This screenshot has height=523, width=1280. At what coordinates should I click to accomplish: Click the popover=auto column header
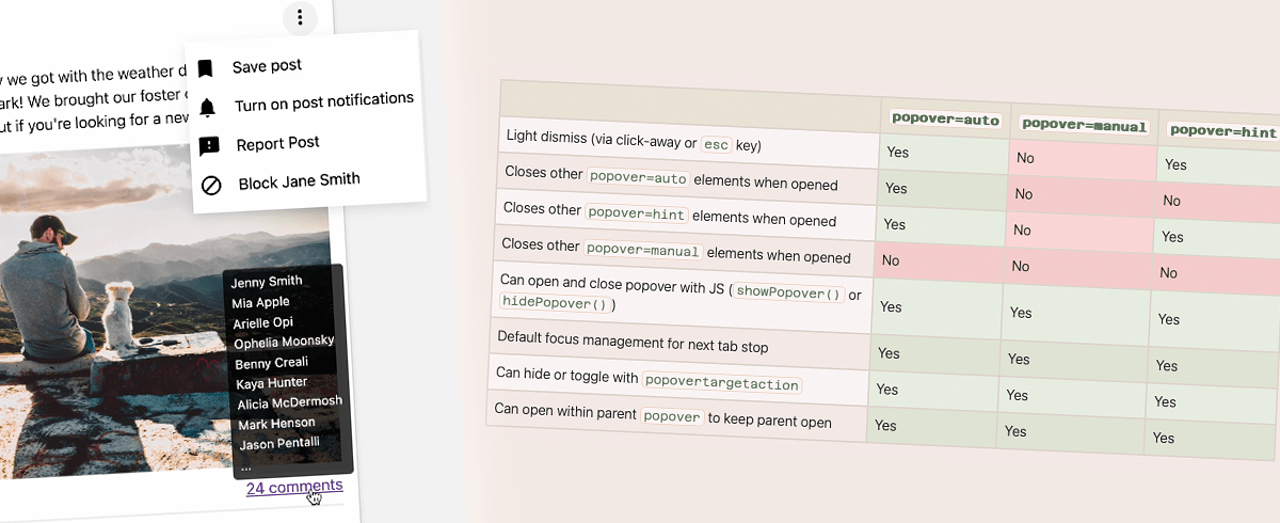[945, 119]
